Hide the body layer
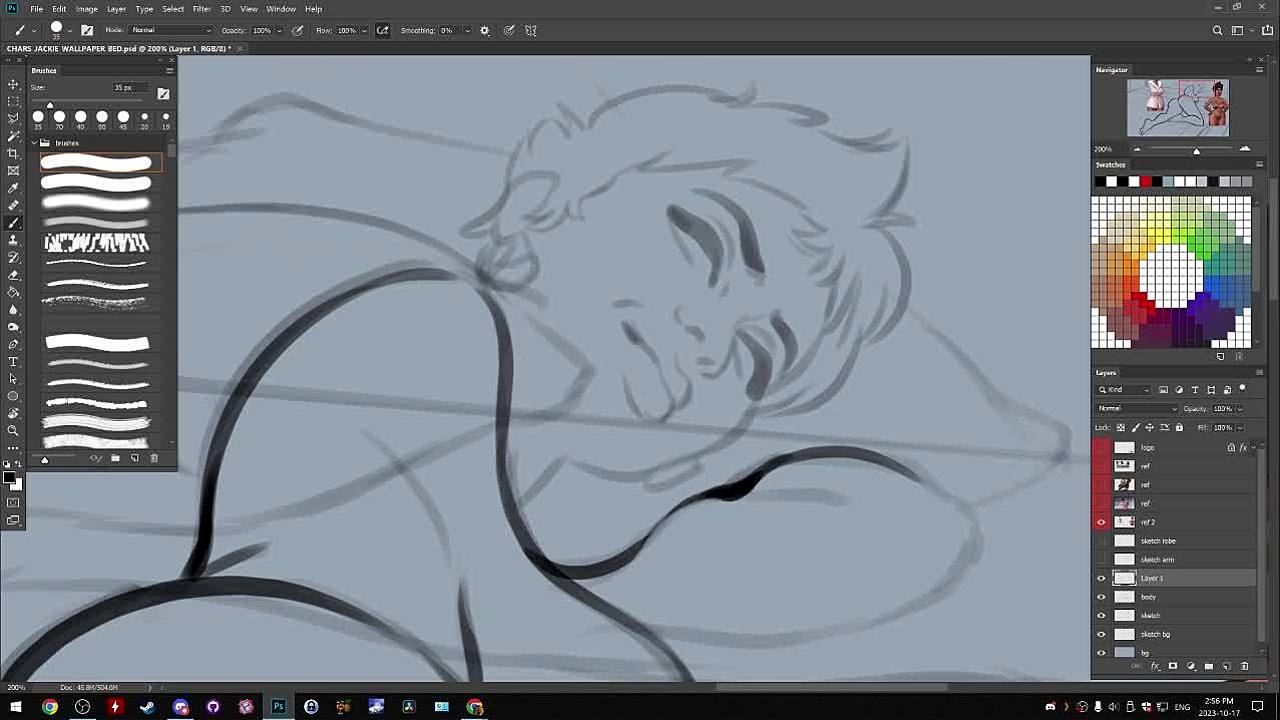 (1101, 597)
